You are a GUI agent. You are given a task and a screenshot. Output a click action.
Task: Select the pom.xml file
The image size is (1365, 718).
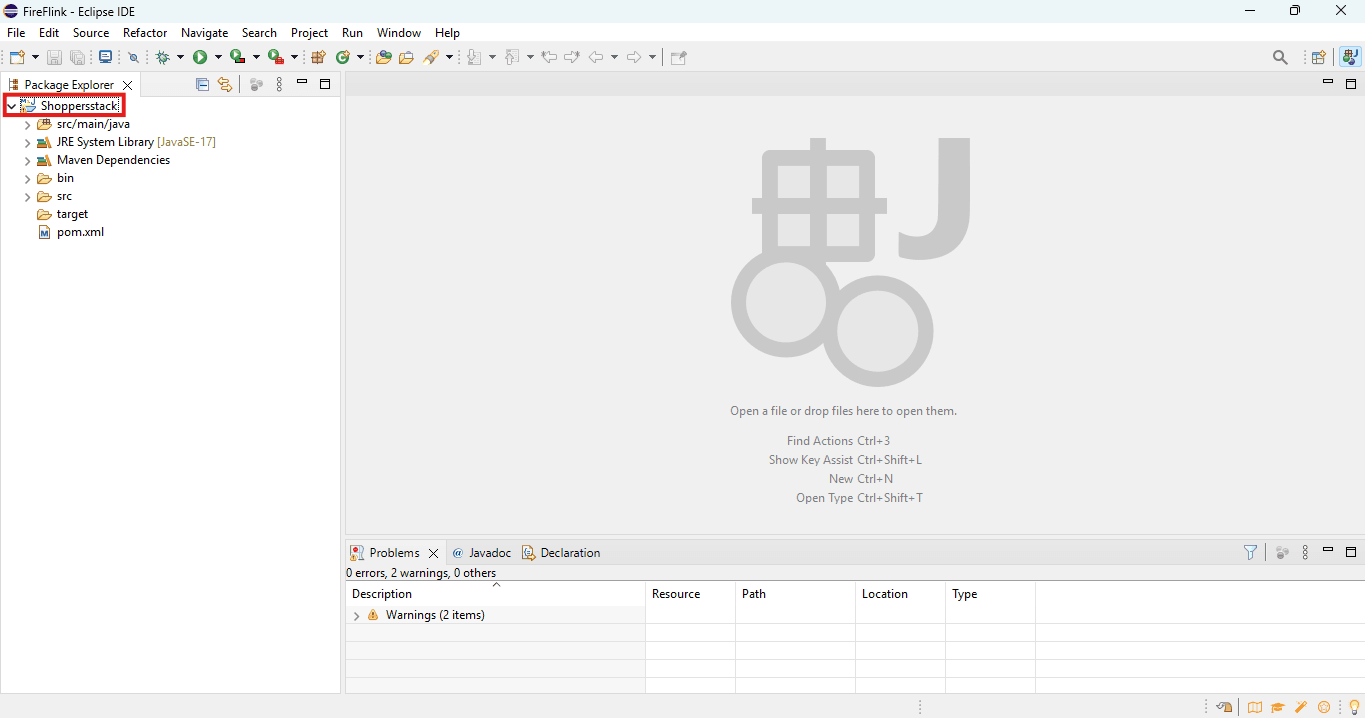[x=80, y=232]
